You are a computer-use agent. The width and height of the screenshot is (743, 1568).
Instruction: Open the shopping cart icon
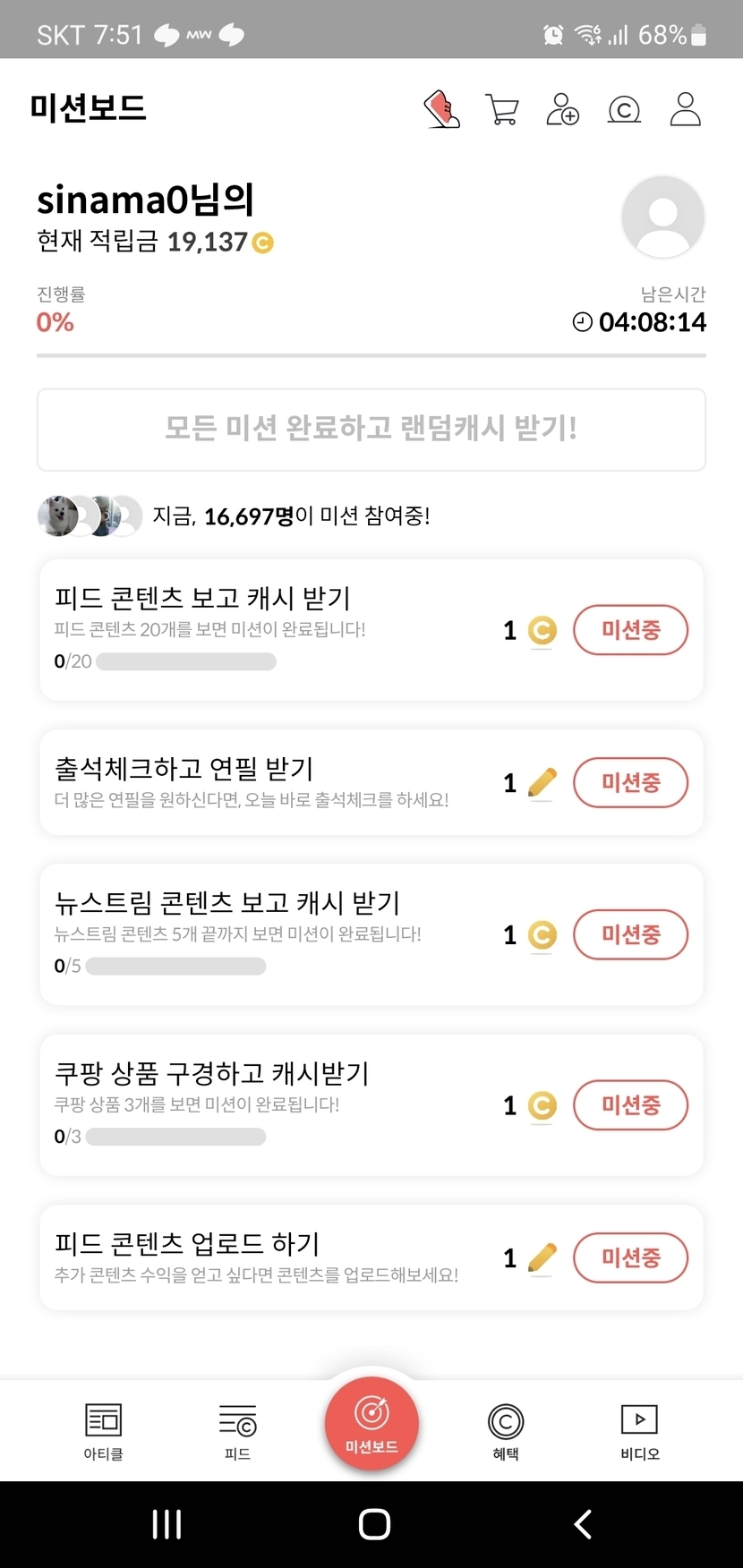pos(502,110)
